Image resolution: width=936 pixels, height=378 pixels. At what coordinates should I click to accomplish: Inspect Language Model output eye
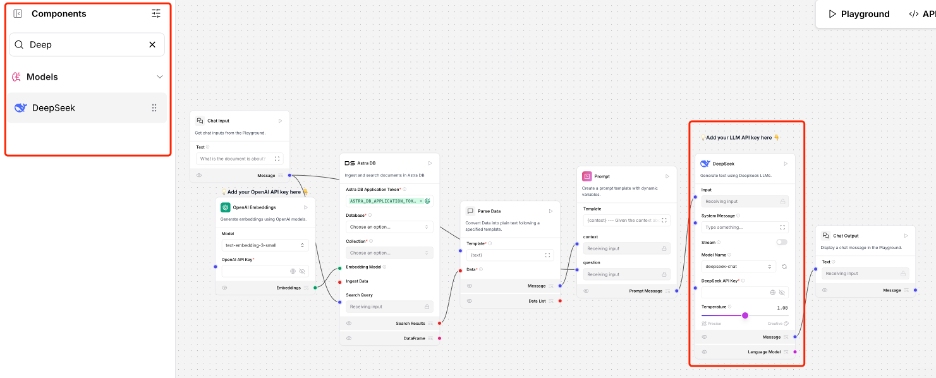(x=704, y=352)
